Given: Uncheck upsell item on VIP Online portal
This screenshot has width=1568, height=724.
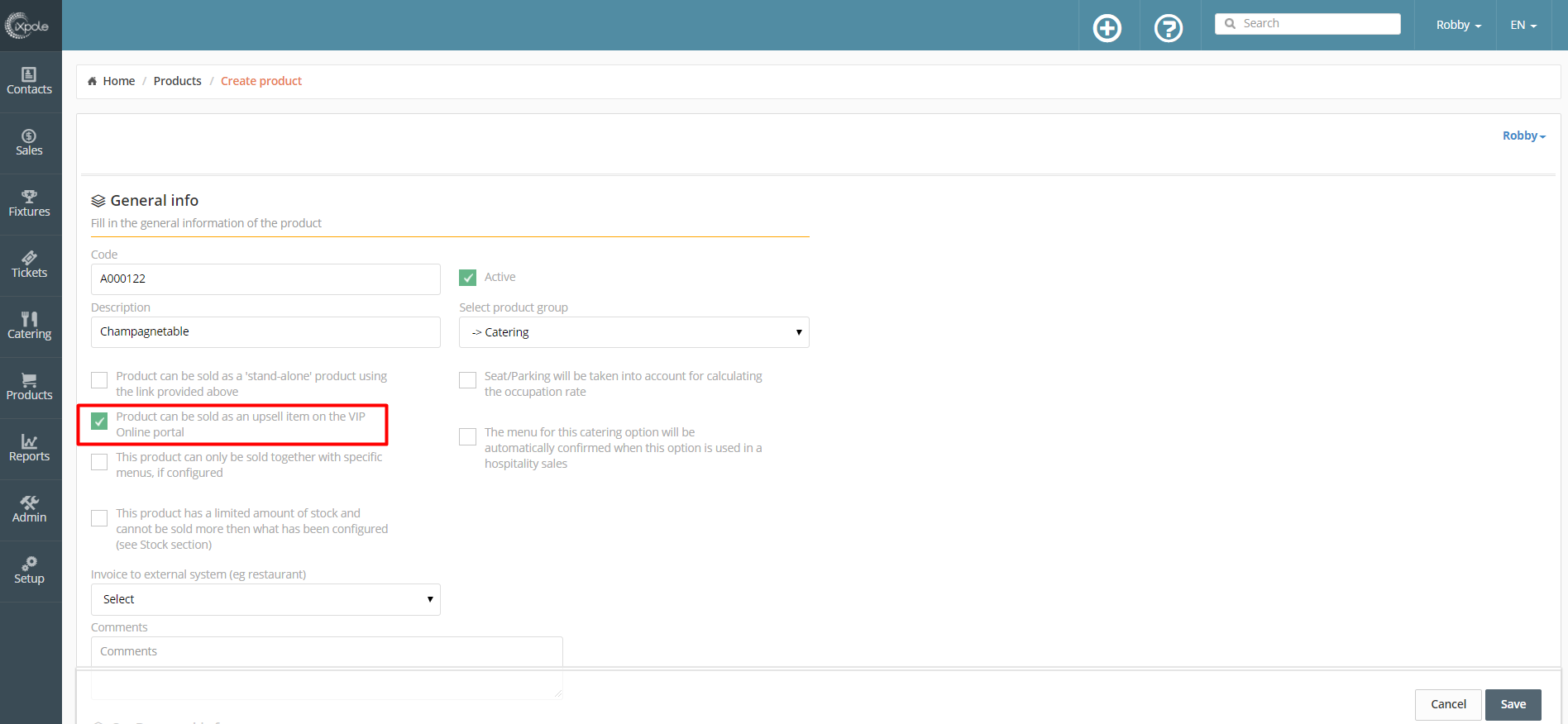Looking at the screenshot, I should tap(99, 421).
